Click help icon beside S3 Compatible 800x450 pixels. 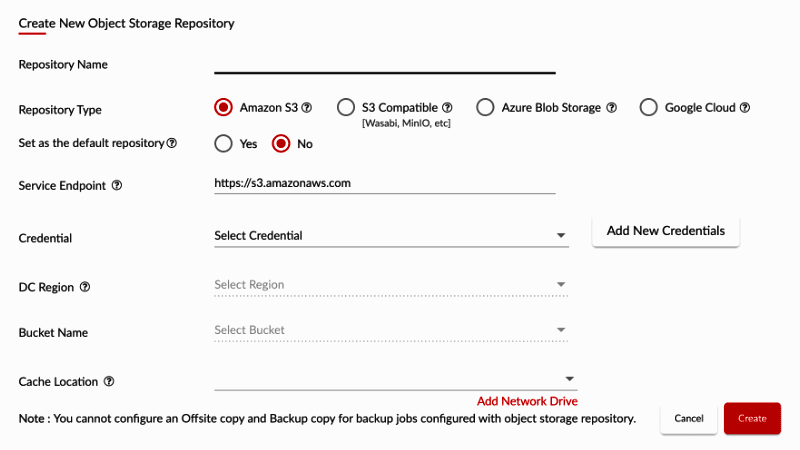point(448,108)
